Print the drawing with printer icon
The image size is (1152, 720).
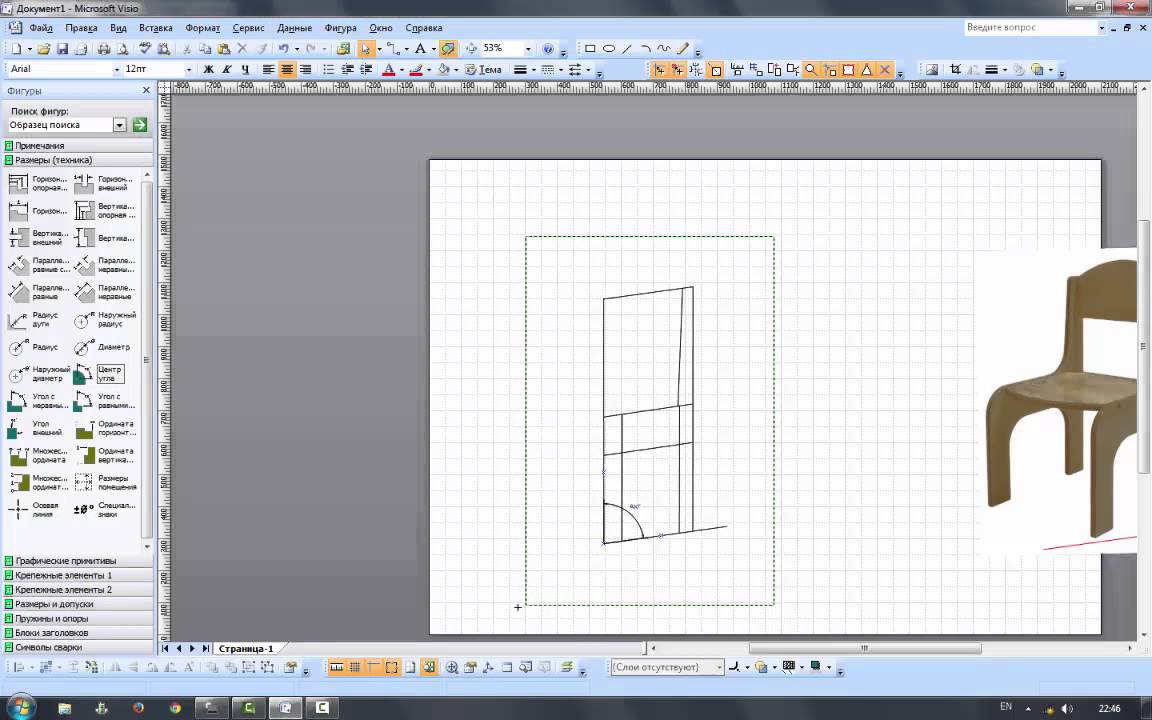click(104, 48)
